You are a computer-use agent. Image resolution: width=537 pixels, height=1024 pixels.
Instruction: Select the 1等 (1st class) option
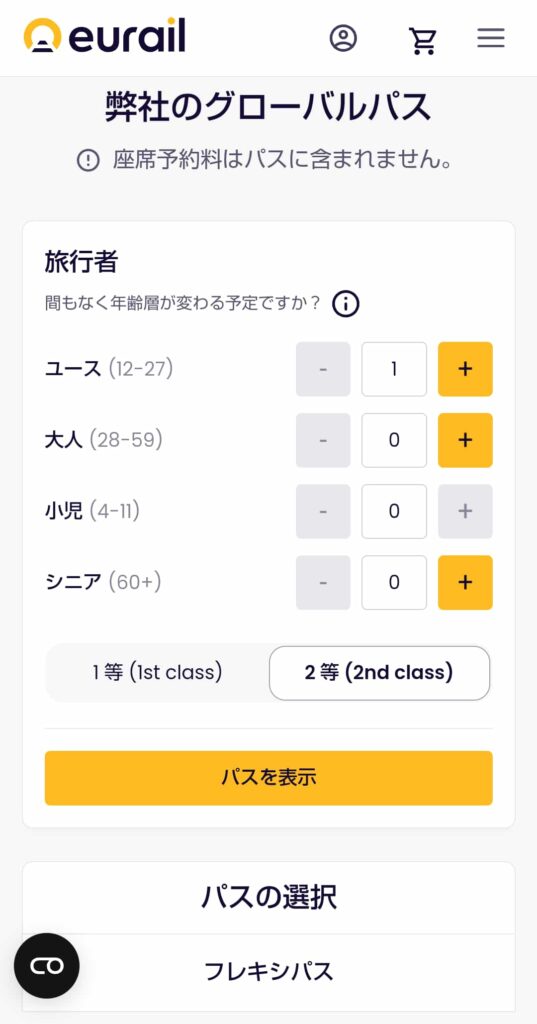coord(157,673)
